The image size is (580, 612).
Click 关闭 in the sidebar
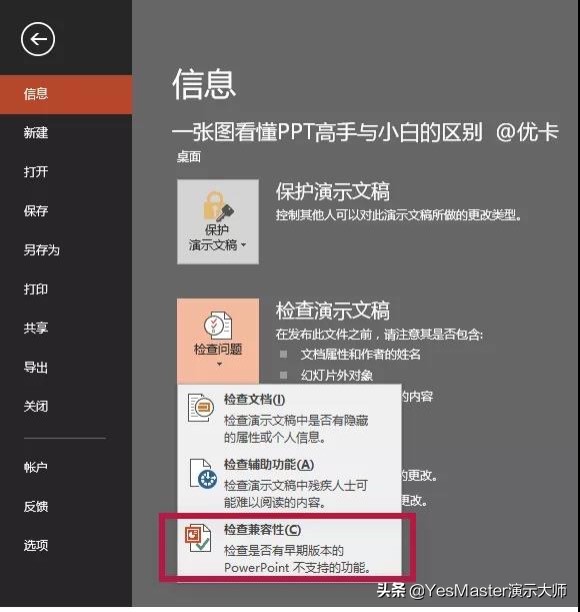[66, 406]
